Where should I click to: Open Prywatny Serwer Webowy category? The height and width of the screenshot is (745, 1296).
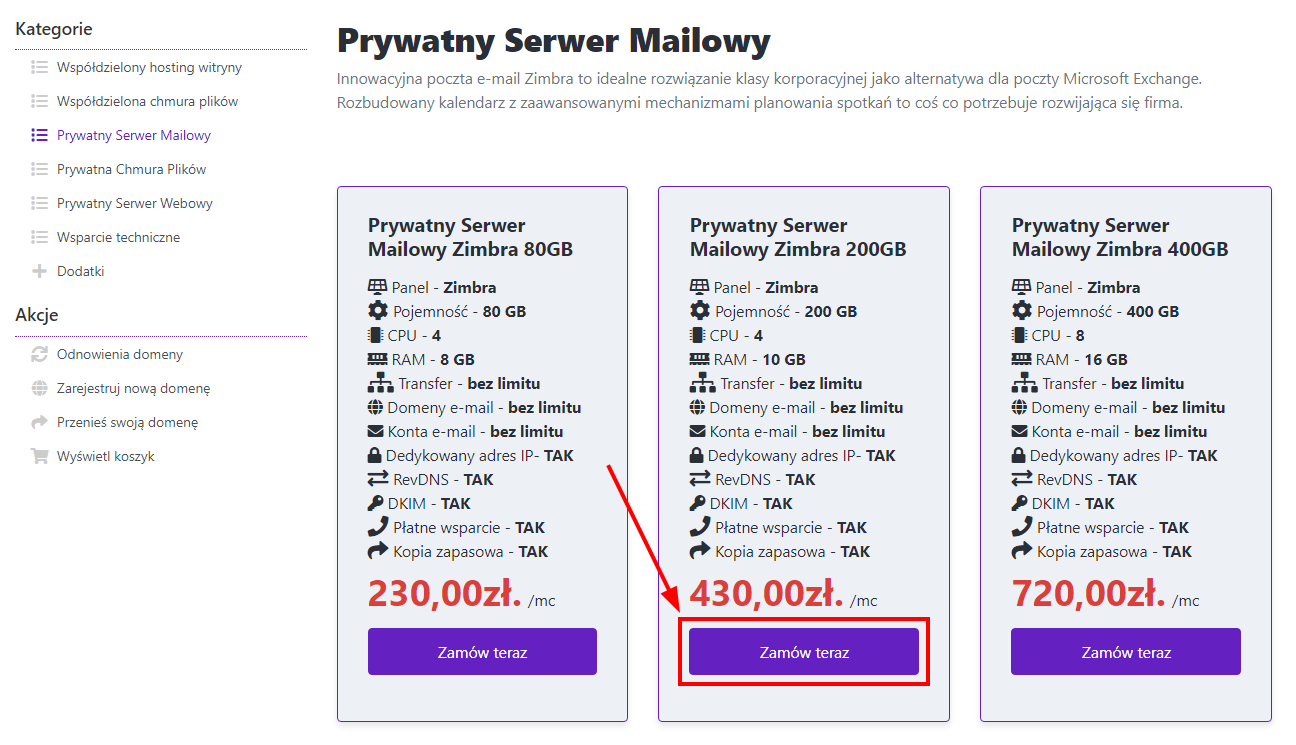(x=135, y=203)
